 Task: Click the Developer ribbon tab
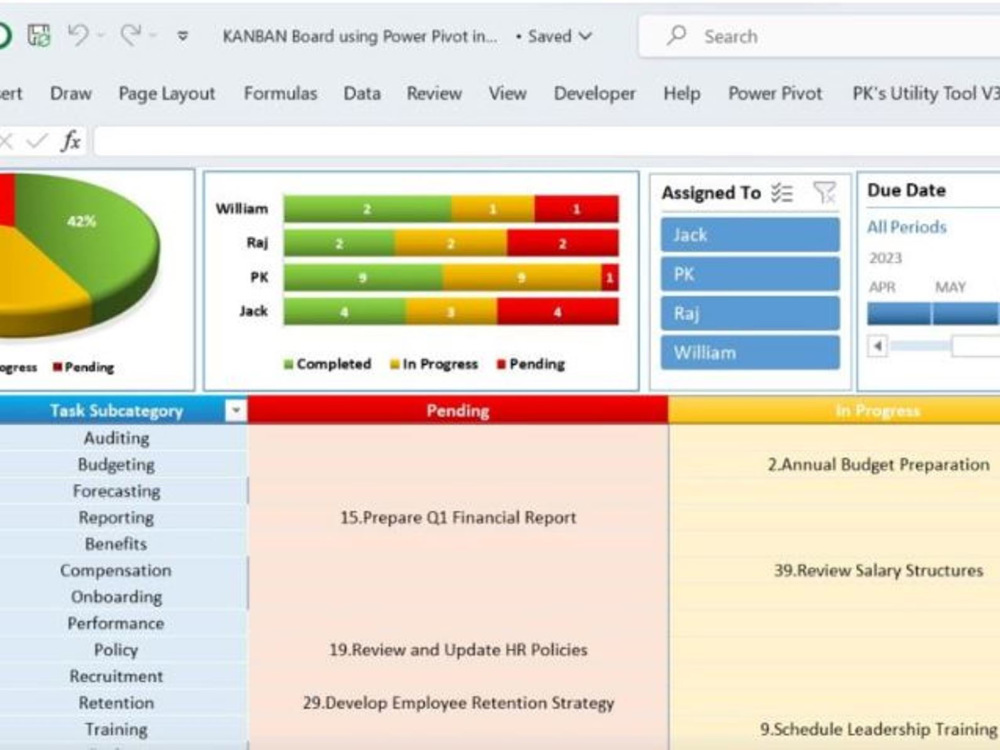(x=595, y=93)
